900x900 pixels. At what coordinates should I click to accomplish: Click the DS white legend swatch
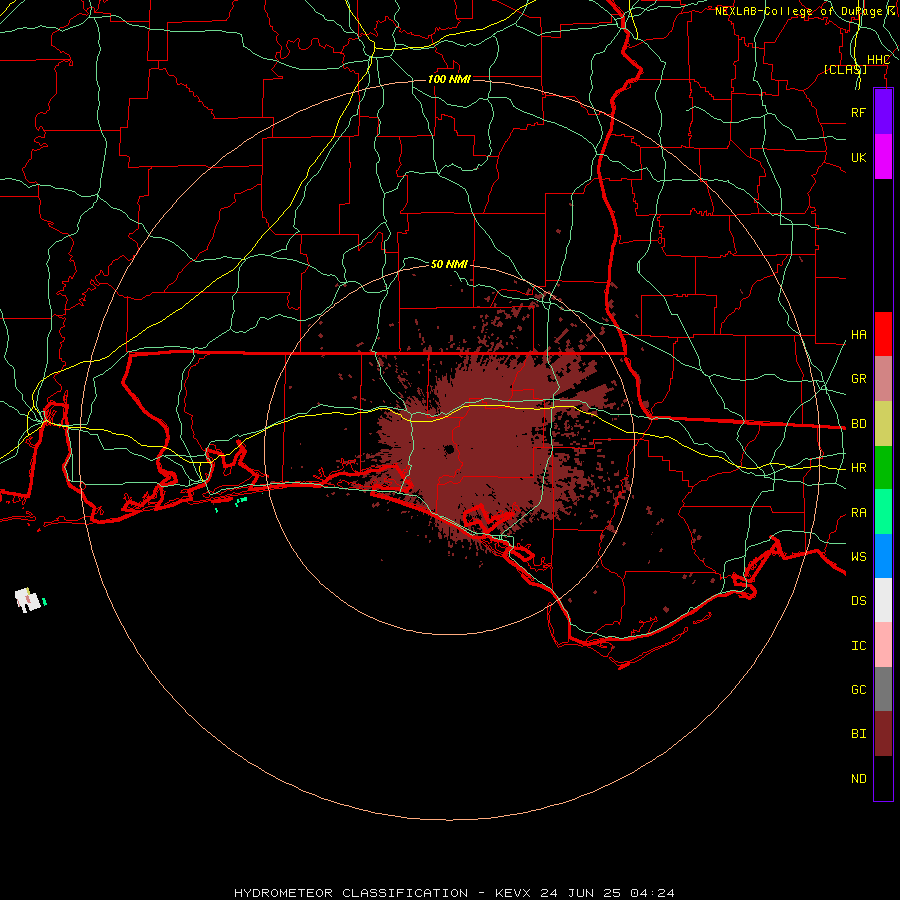click(x=883, y=600)
